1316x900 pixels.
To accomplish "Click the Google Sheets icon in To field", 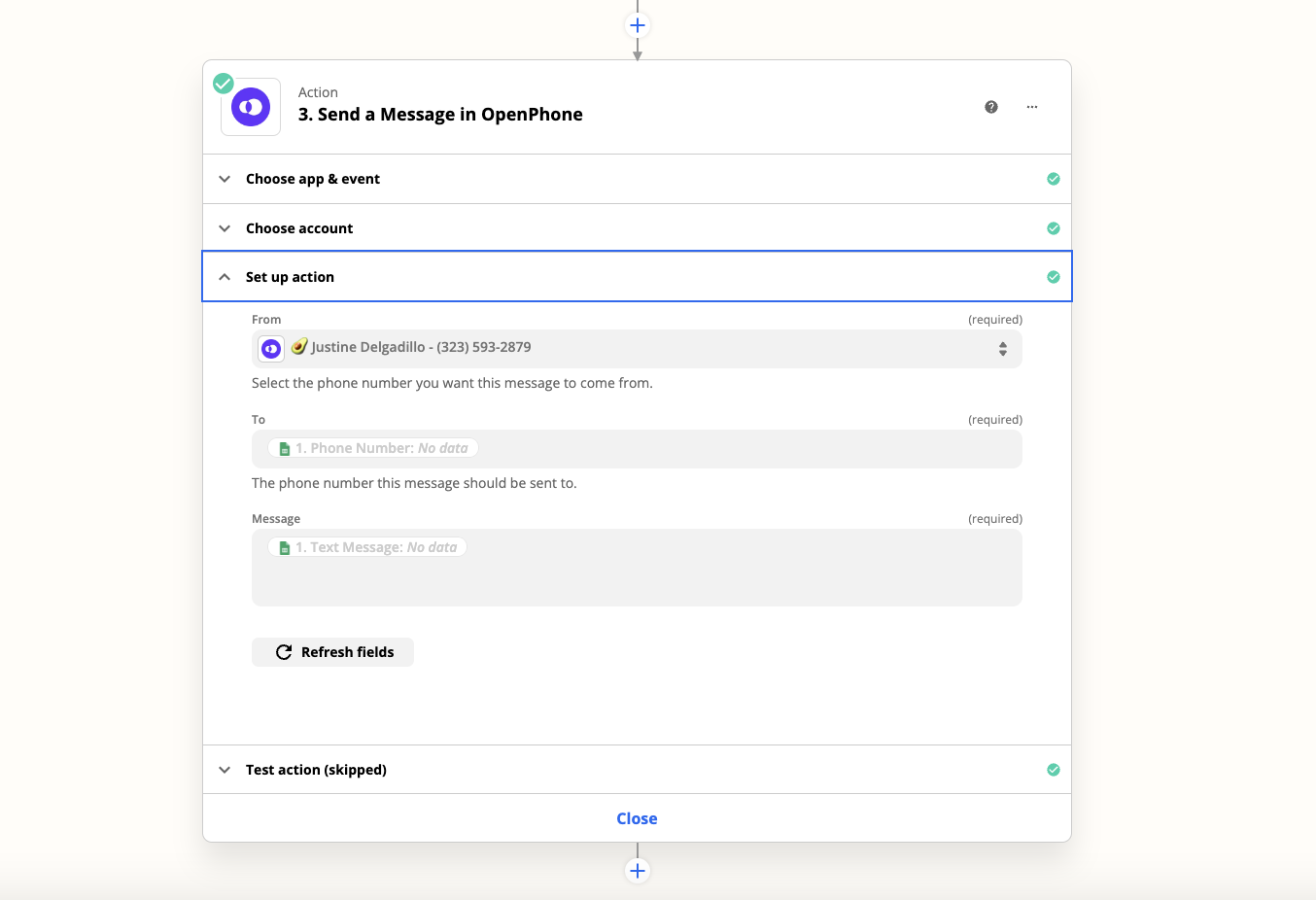I will (x=285, y=449).
